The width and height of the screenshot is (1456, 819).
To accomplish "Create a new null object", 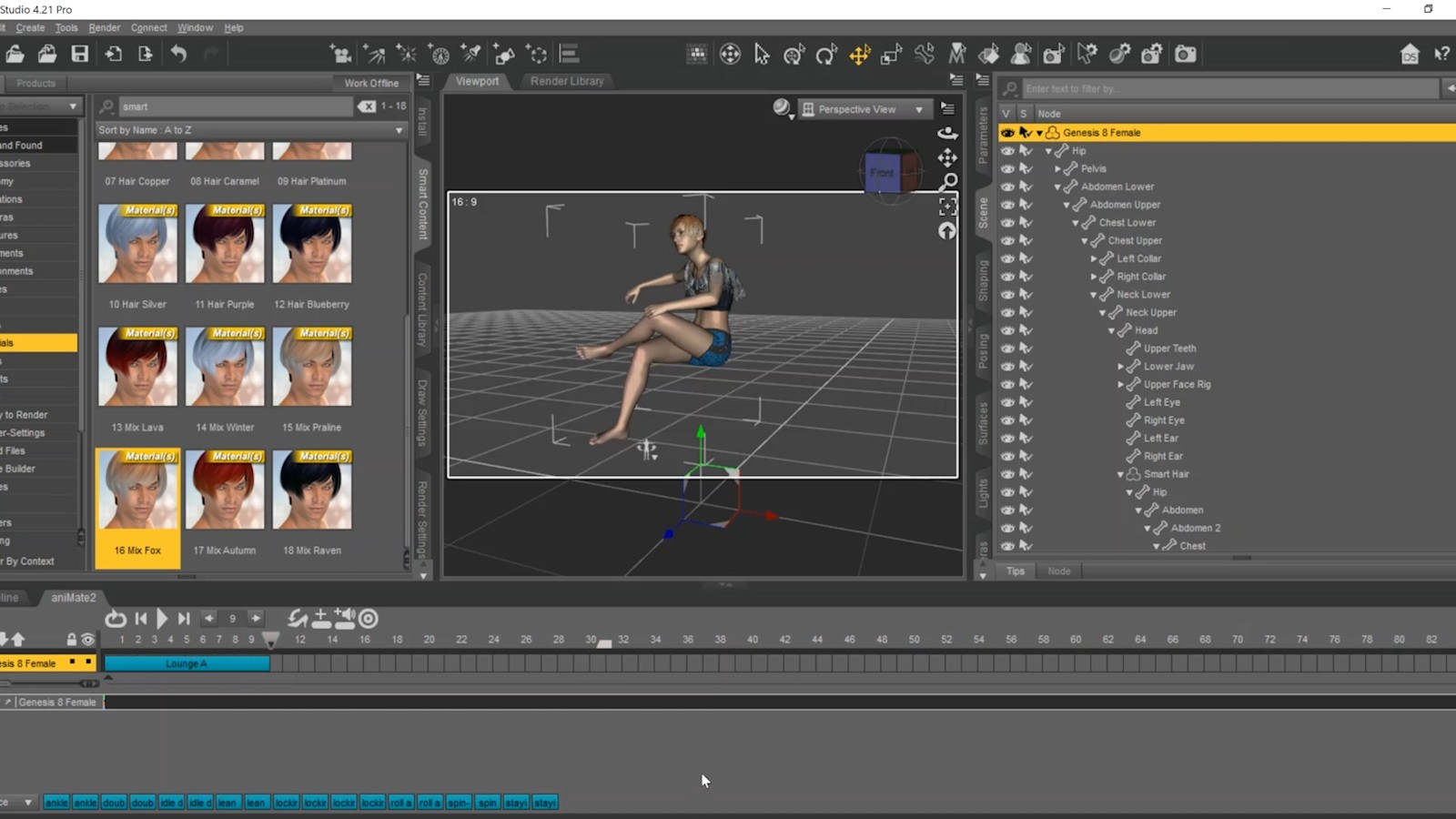I will [x=537, y=55].
